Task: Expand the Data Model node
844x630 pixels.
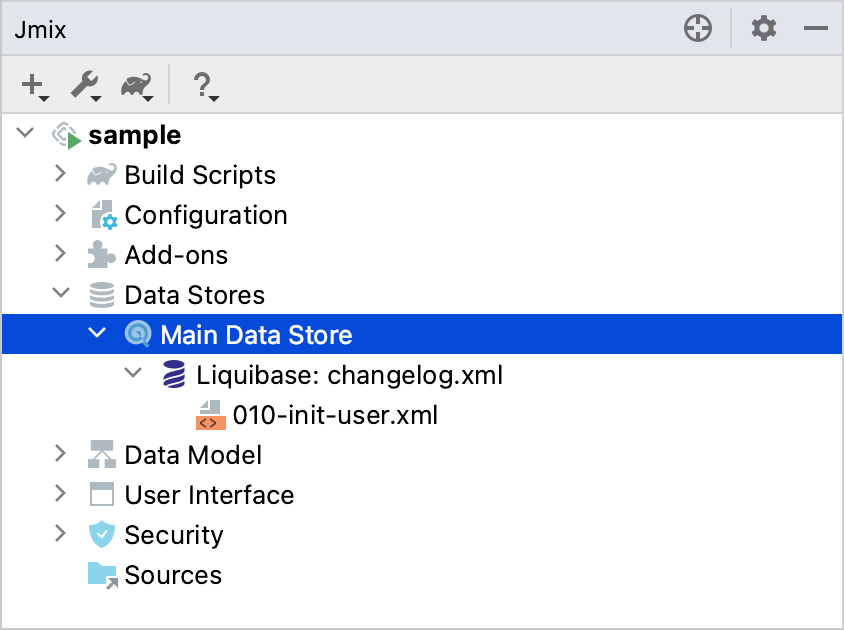Action: [61, 454]
